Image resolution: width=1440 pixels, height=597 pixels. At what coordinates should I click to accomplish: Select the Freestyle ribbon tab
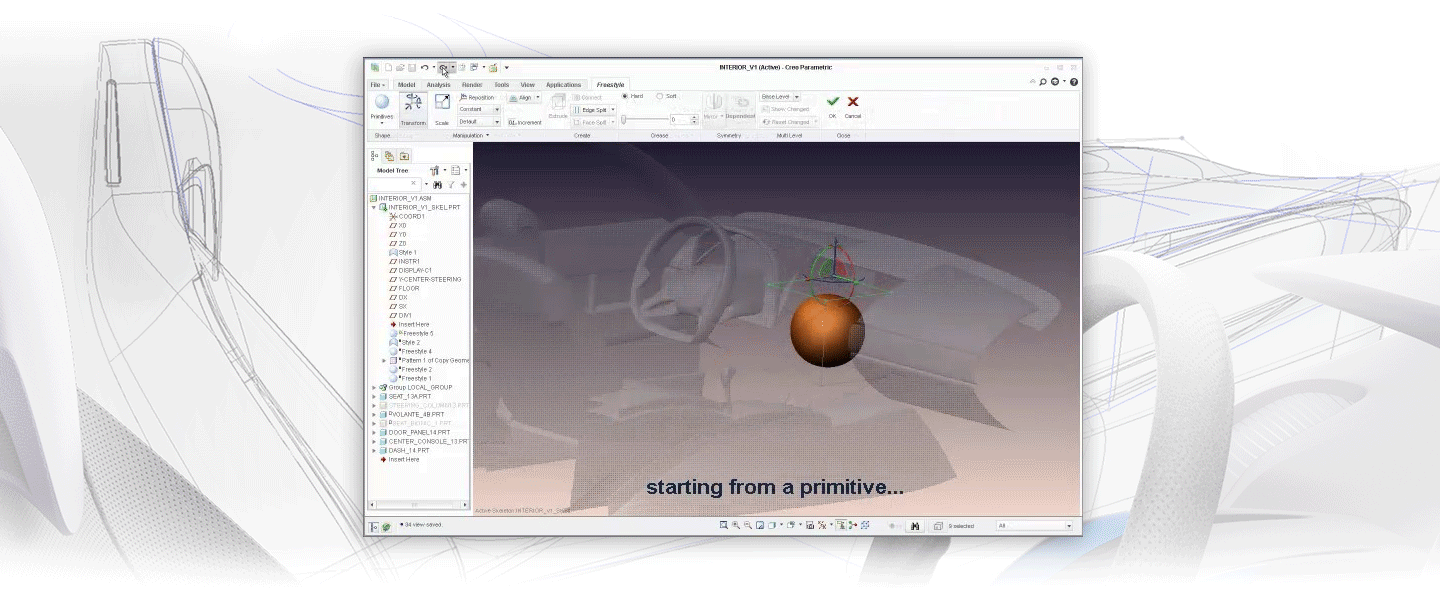(610, 85)
